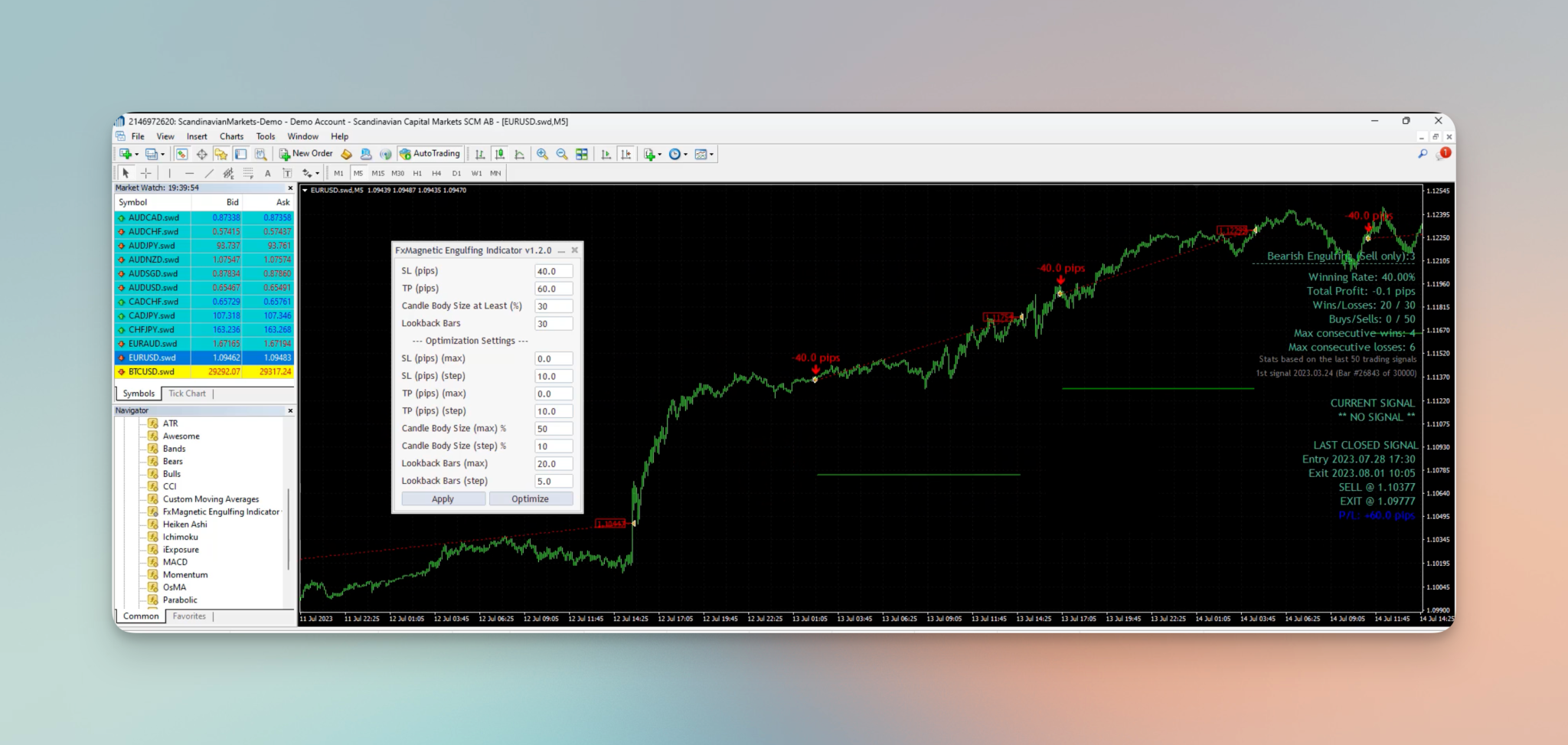
Task: Click the Zoom Out chart icon
Action: click(x=561, y=154)
